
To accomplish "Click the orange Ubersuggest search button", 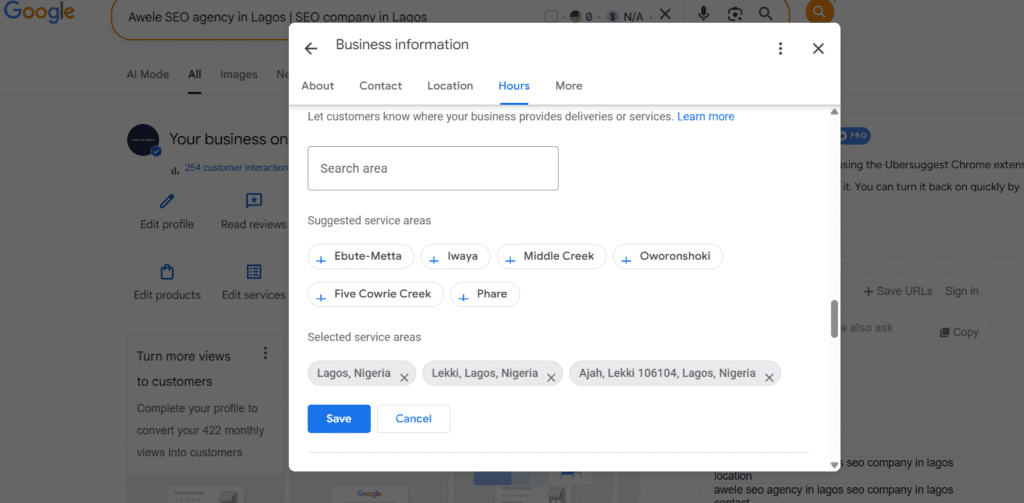I will click(x=820, y=11).
